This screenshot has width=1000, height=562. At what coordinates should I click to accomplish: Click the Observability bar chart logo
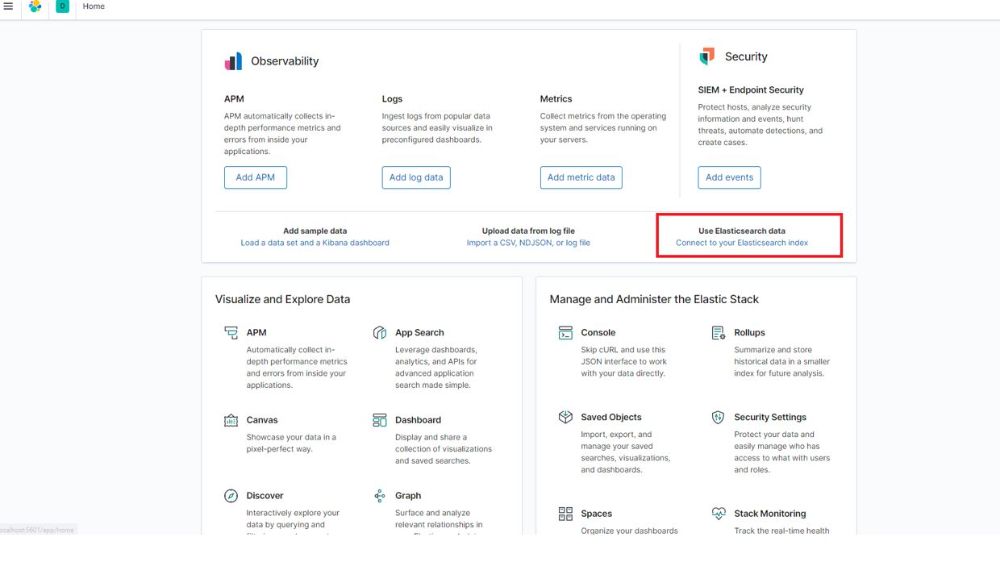tap(233, 61)
